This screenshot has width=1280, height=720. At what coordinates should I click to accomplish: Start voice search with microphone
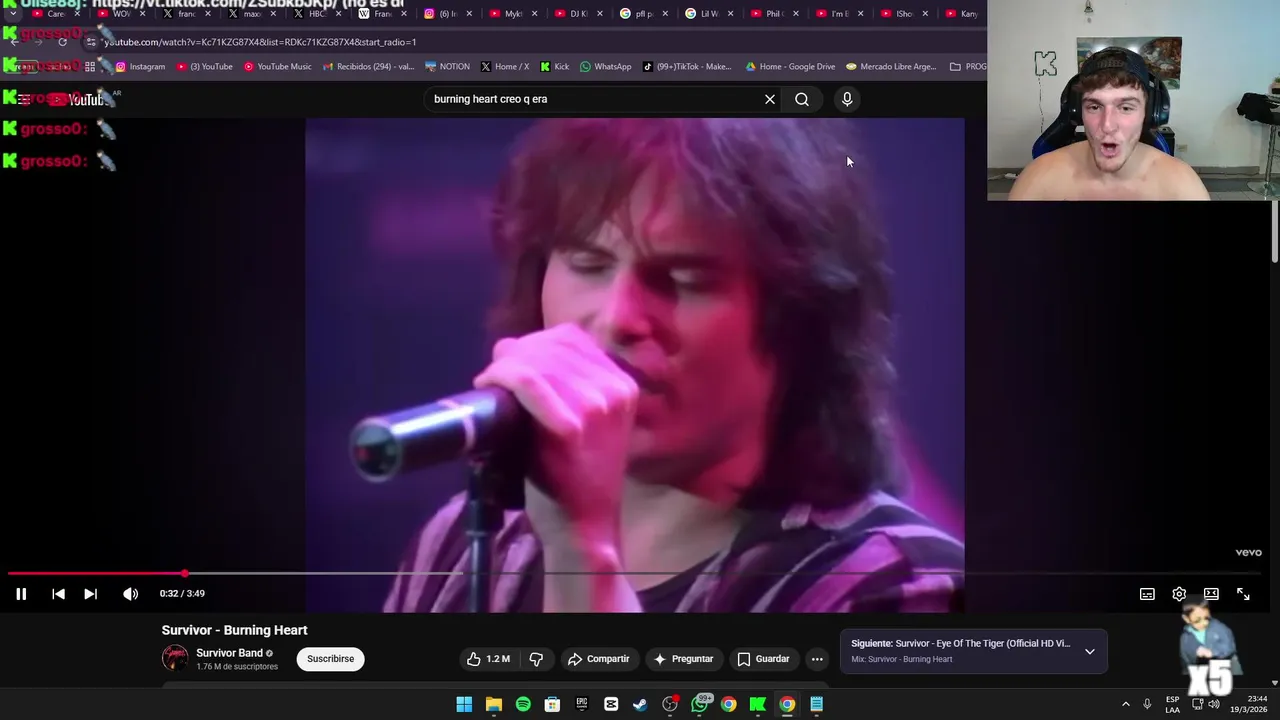click(x=847, y=99)
